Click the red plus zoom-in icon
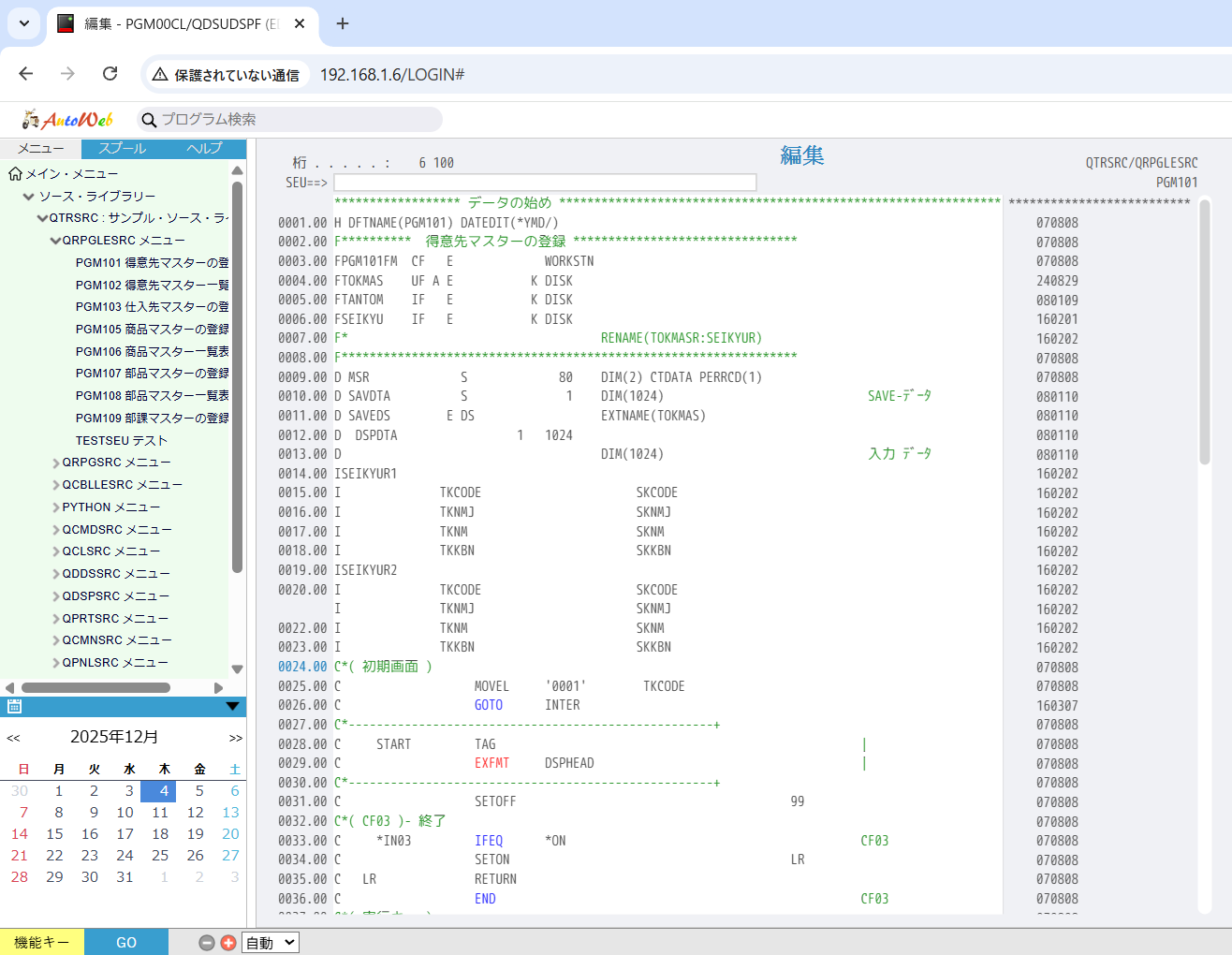Screen dimensions: 1232x955 pos(228,943)
